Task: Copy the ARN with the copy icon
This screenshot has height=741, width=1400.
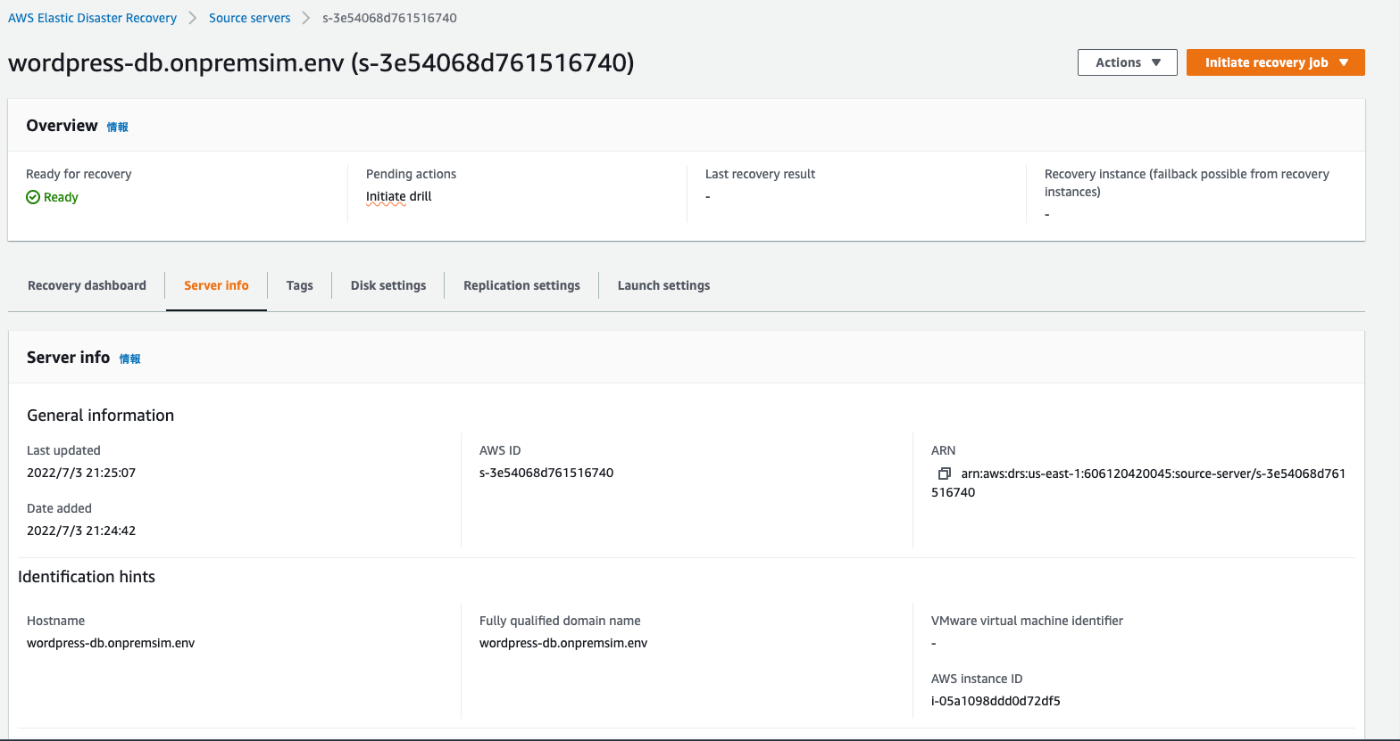Action: [x=944, y=473]
